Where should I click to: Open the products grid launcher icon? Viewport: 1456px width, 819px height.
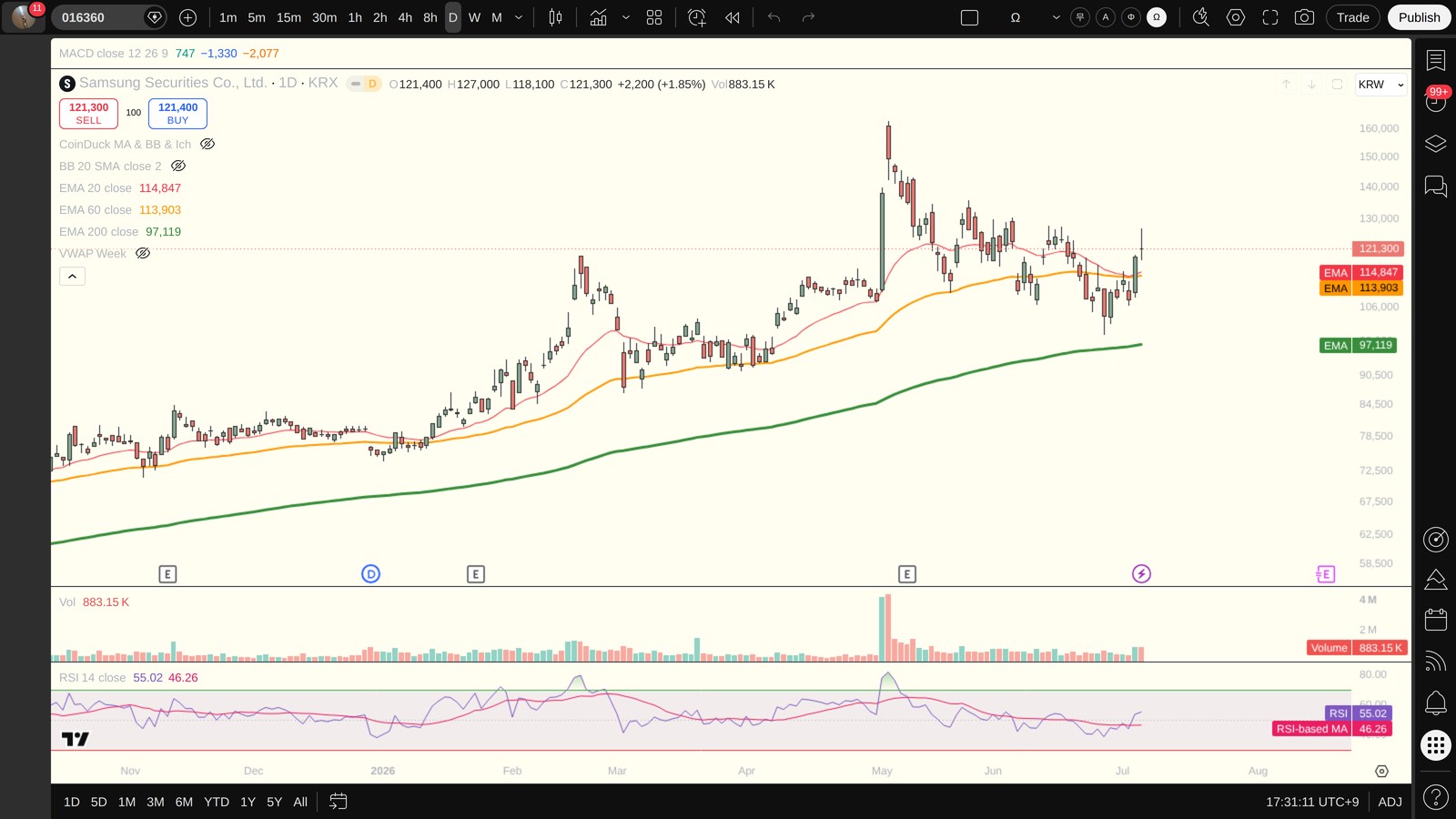pyautogui.click(x=1436, y=746)
